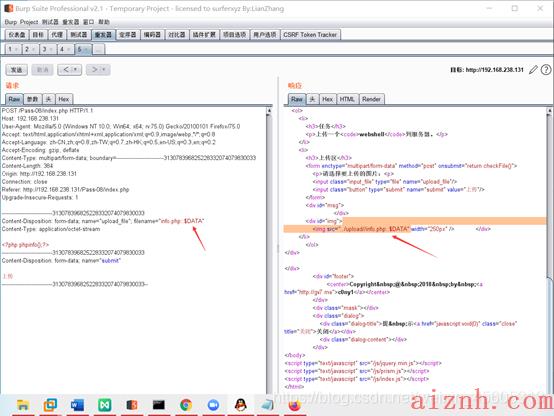Open File Explorer from the taskbar
The width and height of the screenshot is (554, 416).
click(x=23, y=405)
